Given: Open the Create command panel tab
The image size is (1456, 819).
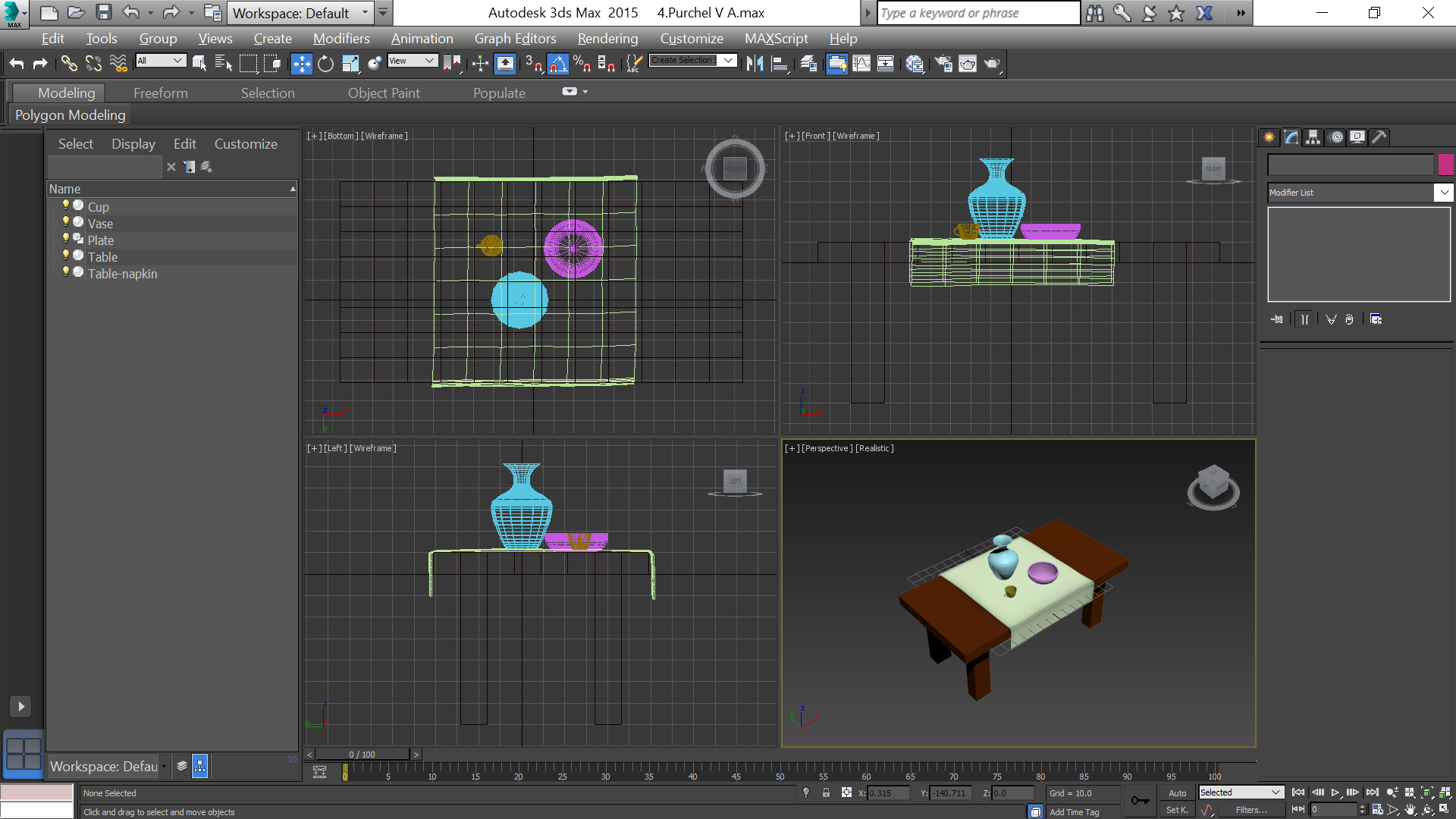Looking at the screenshot, I should pyautogui.click(x=1269, y=137).
